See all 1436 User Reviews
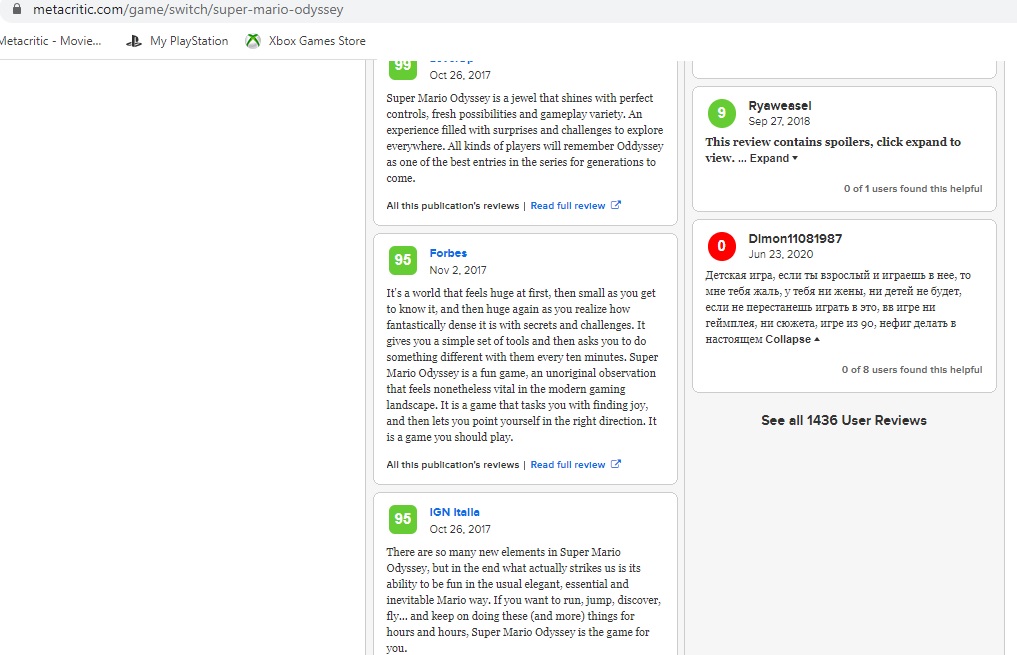 point(844,420)
